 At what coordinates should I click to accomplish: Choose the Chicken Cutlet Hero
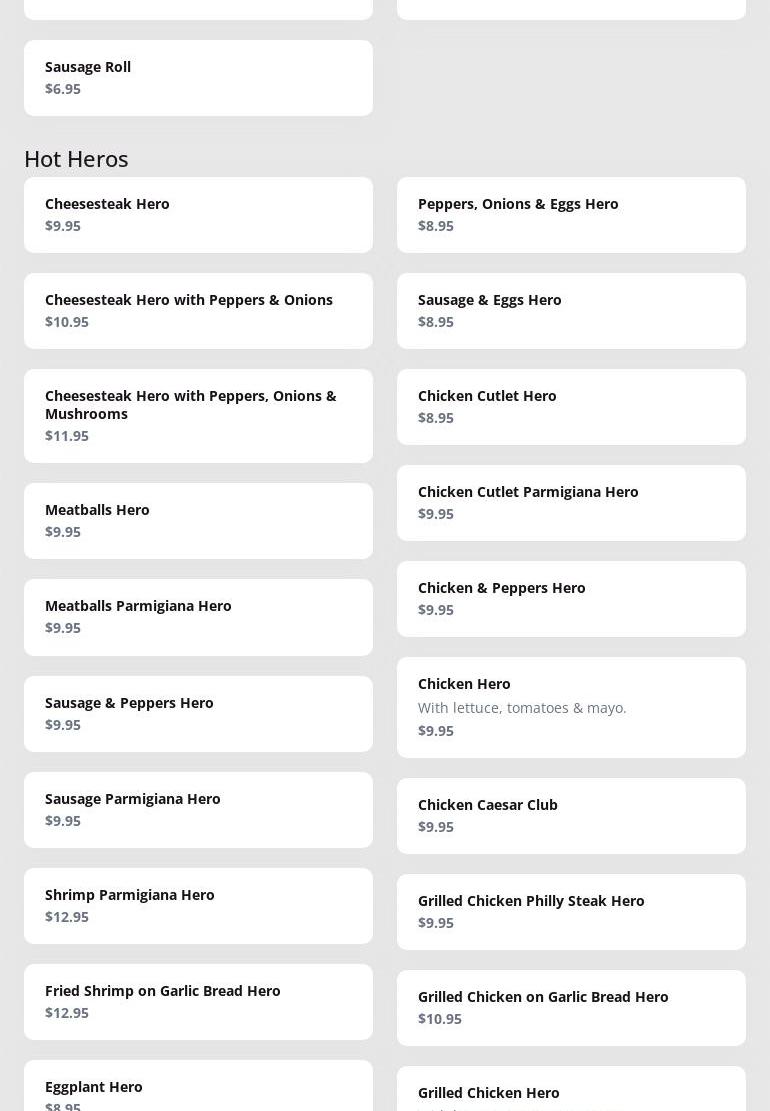[571, 407]
